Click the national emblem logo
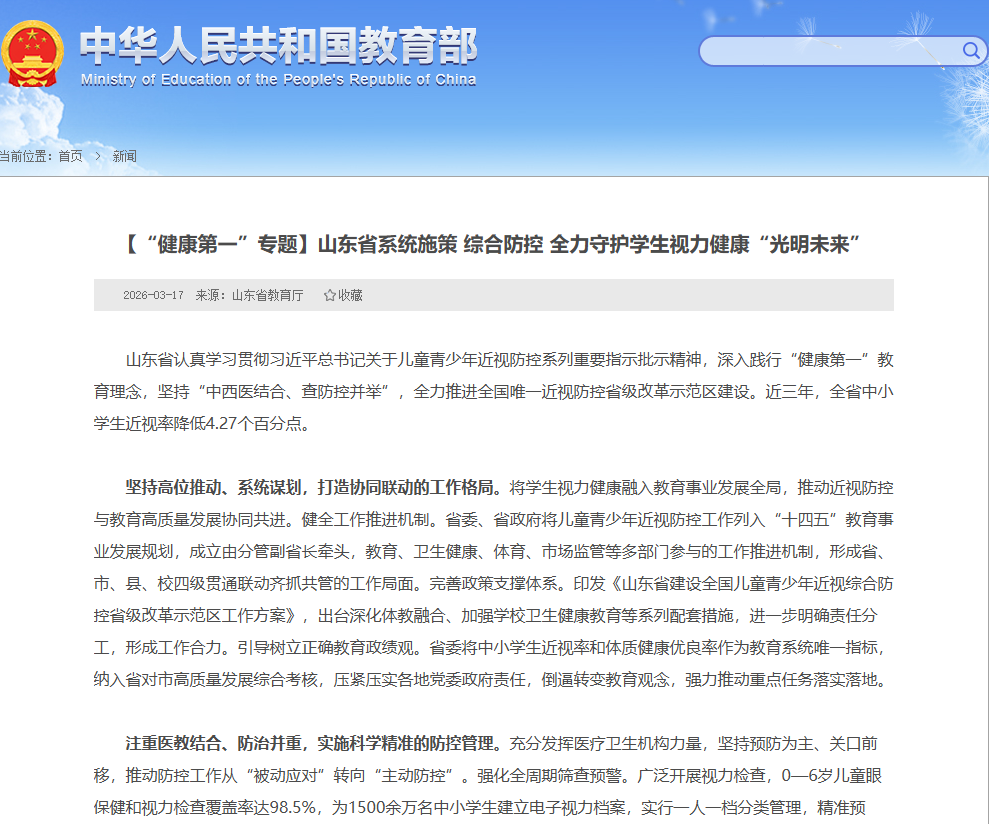989x824 pixels. coord(32,54)
